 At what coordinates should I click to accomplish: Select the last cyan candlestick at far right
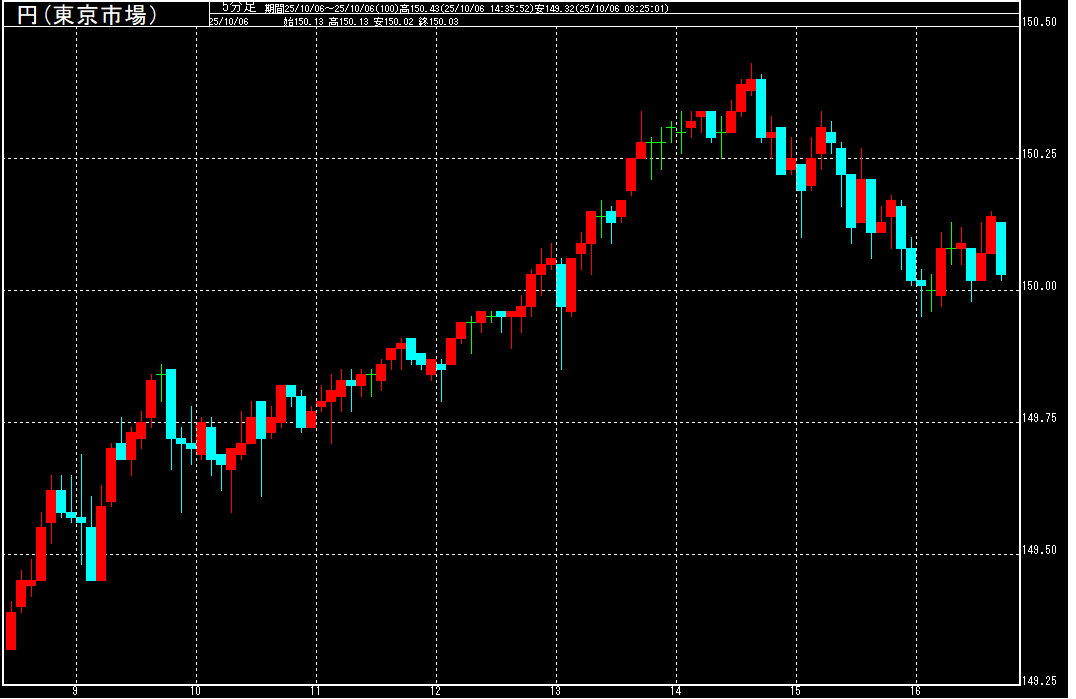[x=1000, y=248]
